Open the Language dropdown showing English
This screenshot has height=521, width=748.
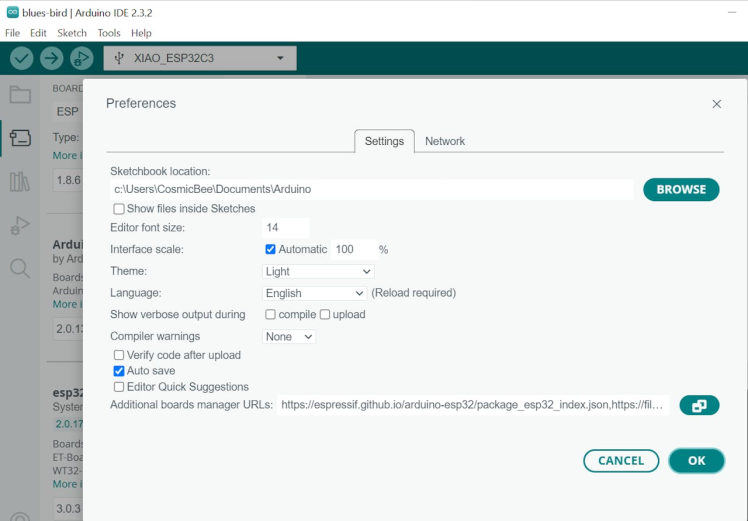tap(314, 293)
